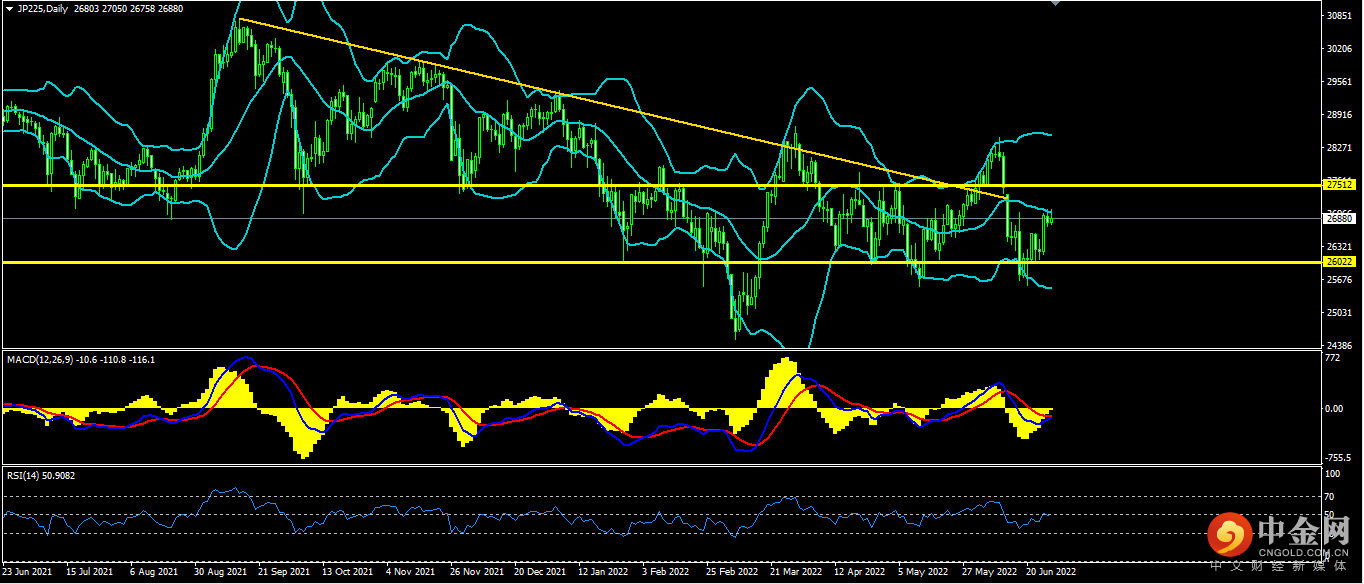
Task: Click the 30 Aug 2021 date label
Action: 220,573
